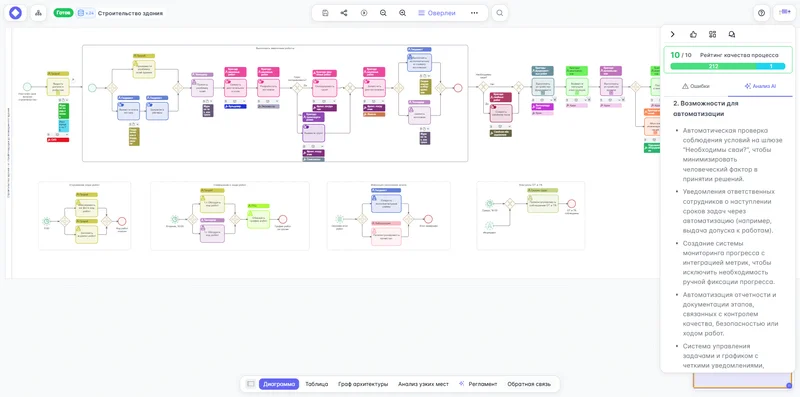The height and width of the screenshot is (397, 800).
Task: Open the comments chat bubble icon
Action: [732, 34]
